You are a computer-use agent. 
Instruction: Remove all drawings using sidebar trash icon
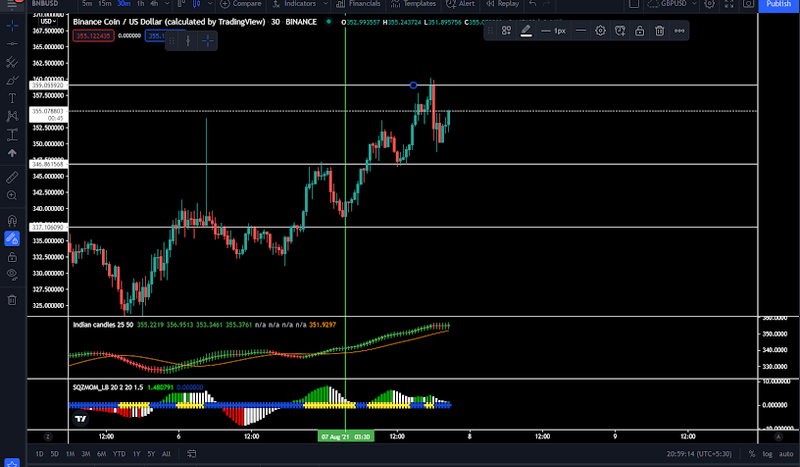pyautogui.click(x=12, y=300)
